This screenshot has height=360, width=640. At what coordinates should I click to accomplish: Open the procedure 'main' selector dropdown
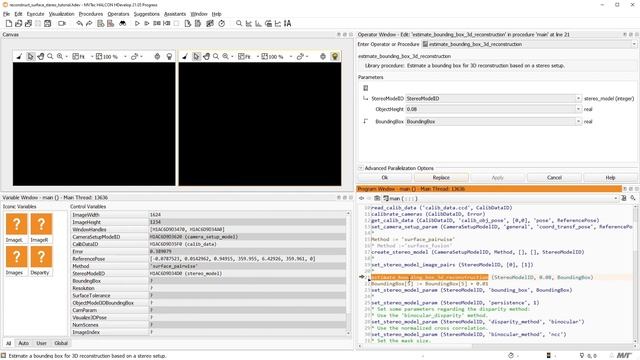[x=616, y=198]
